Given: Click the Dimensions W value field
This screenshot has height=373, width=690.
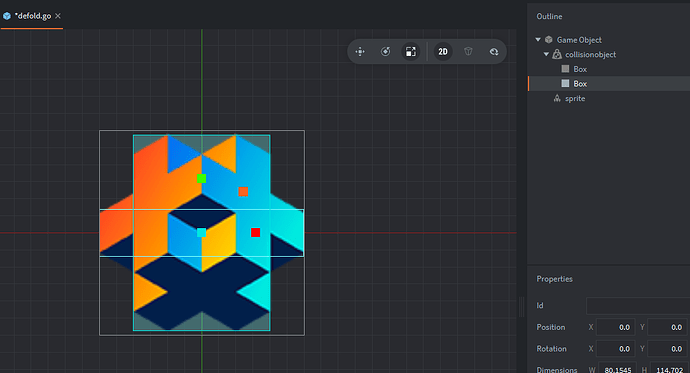Looking at the screenshot, I should pos(616,370).
